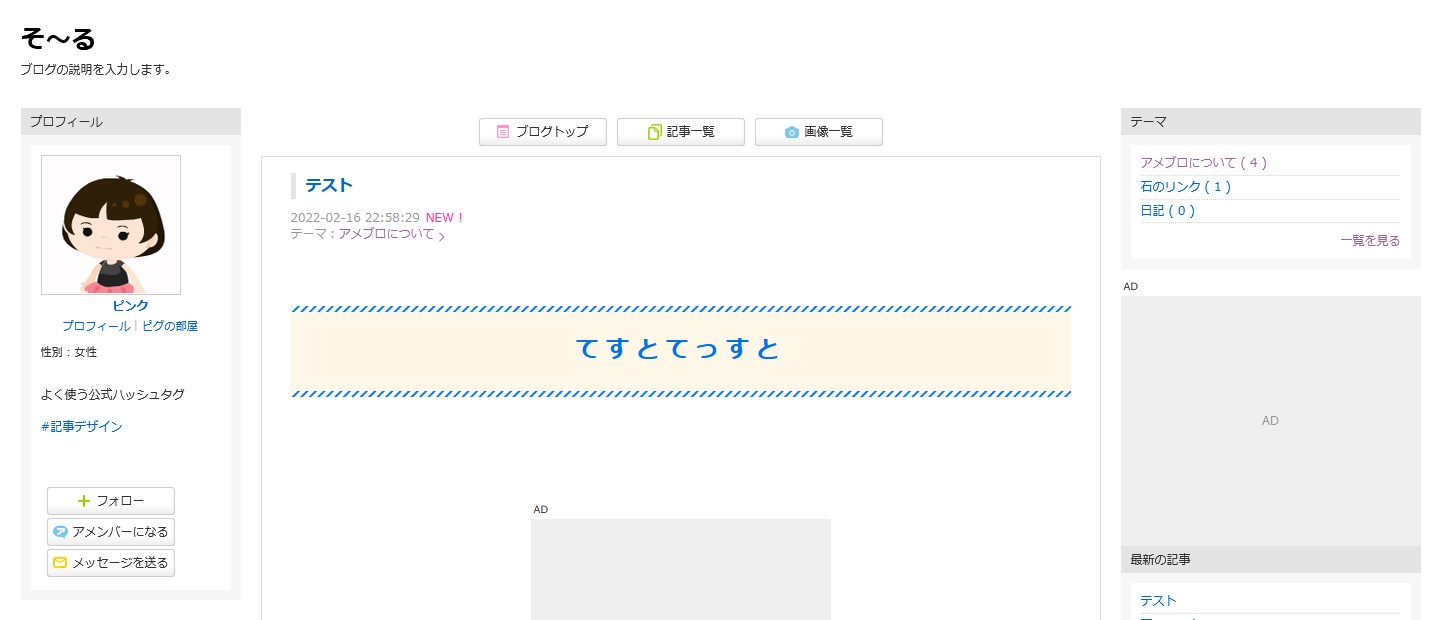The width and height of the screenshot is (1450, 620).
Task: Click the large AD banner on right
Action: point(1270,421)
